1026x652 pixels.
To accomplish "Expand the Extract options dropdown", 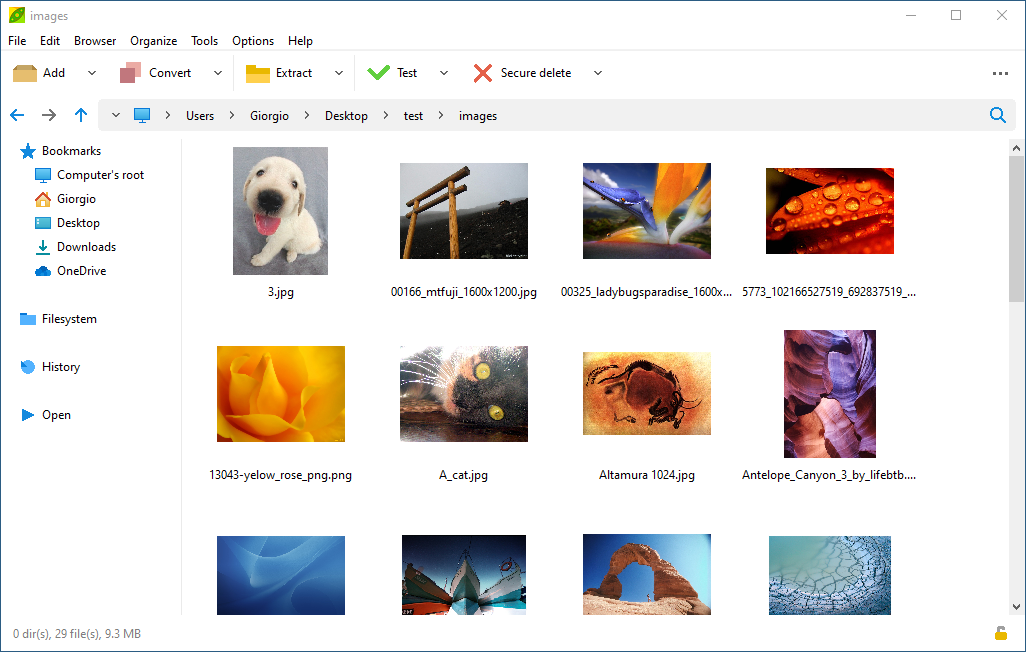I will click(339, 72).
